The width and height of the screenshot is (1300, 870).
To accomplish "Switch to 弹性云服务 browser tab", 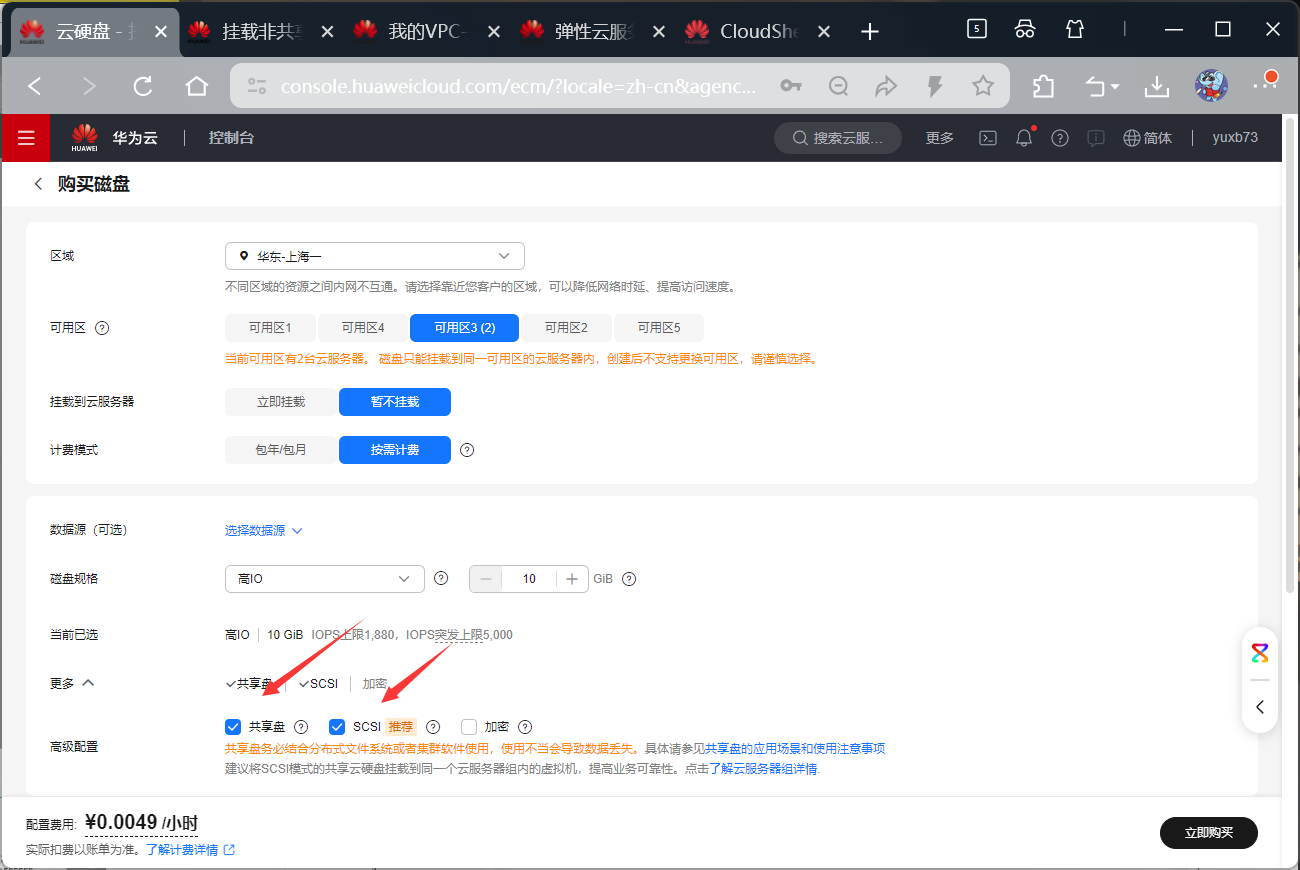I will tap(593, 31).
